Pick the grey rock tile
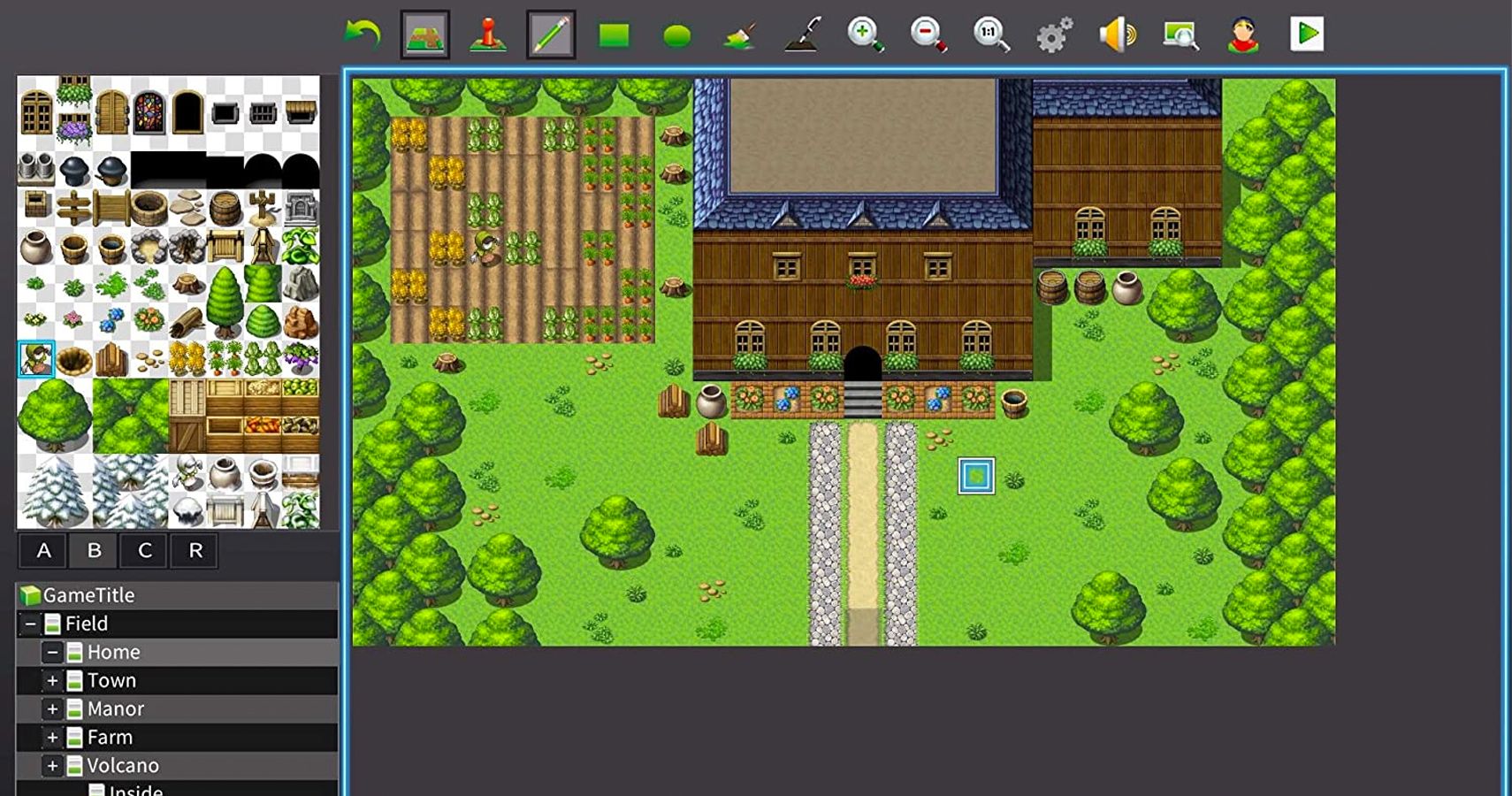 301,285
